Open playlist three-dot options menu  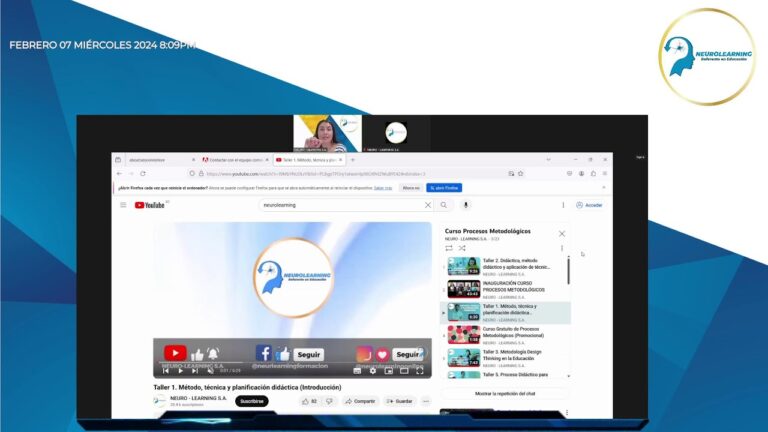tap(562, 248)
